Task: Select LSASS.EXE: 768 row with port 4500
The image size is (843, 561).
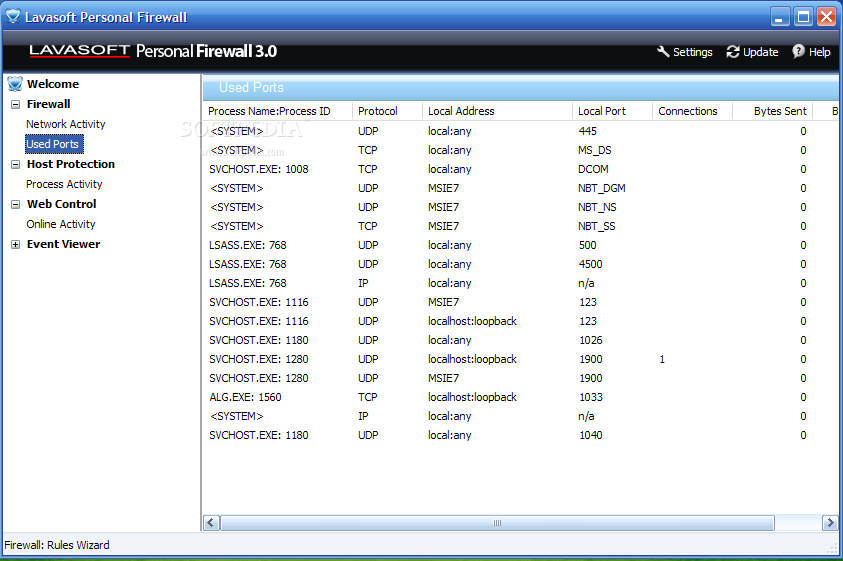Action: 520,264
